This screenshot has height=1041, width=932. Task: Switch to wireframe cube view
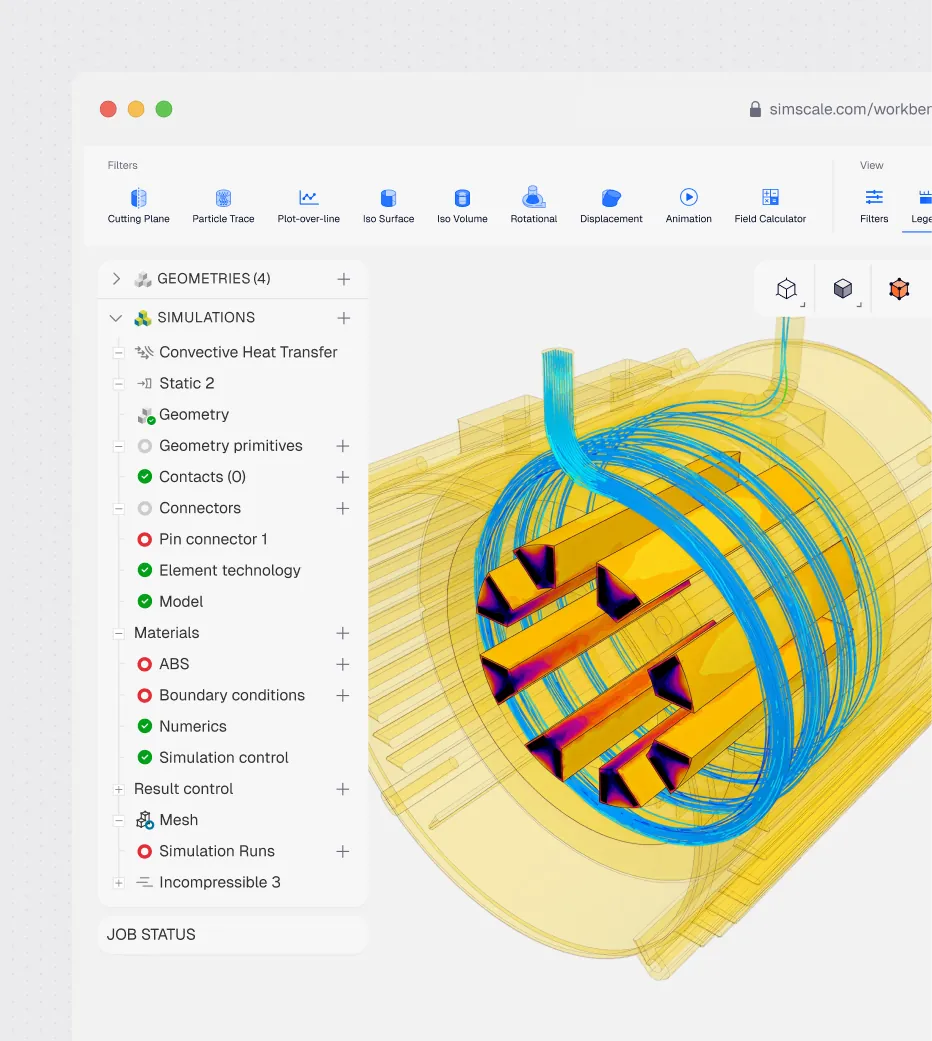click(787, 289)
